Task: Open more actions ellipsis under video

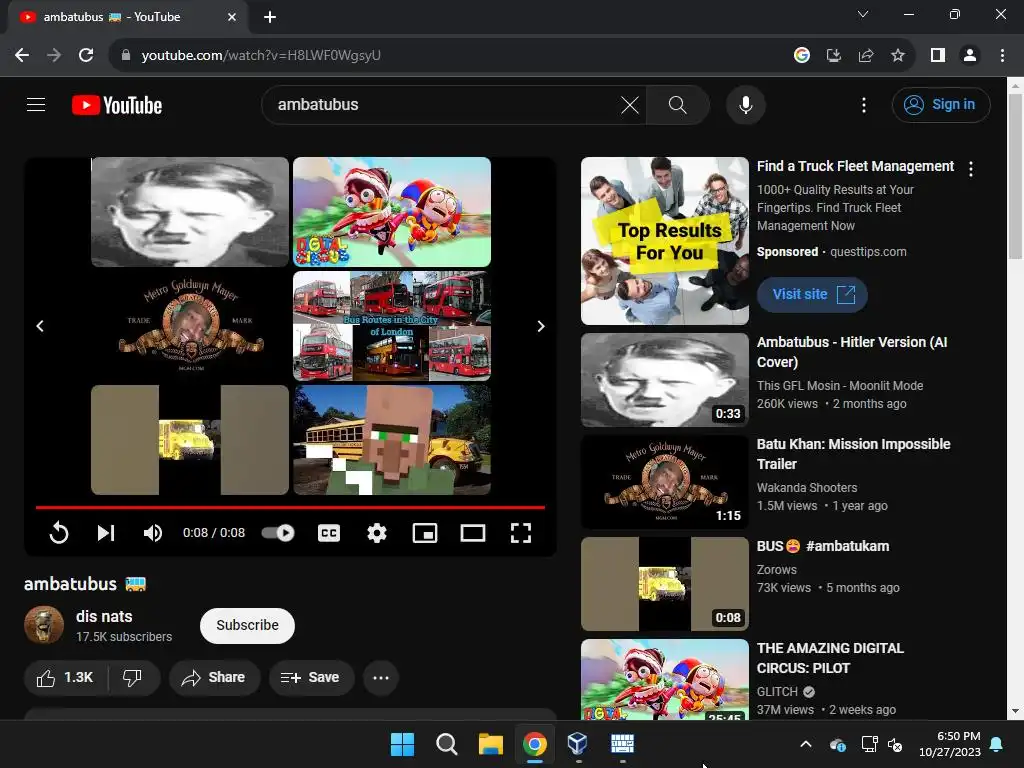Action: pyautogui.click(x=381, y=678)
